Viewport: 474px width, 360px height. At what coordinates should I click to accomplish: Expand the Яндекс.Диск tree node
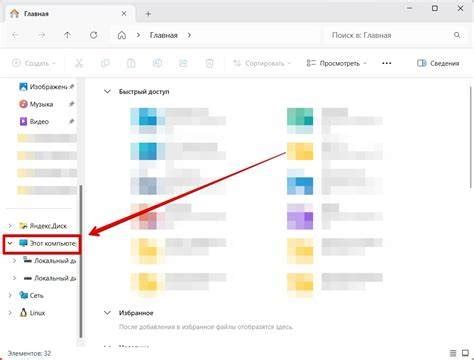[x=10, y=226]
